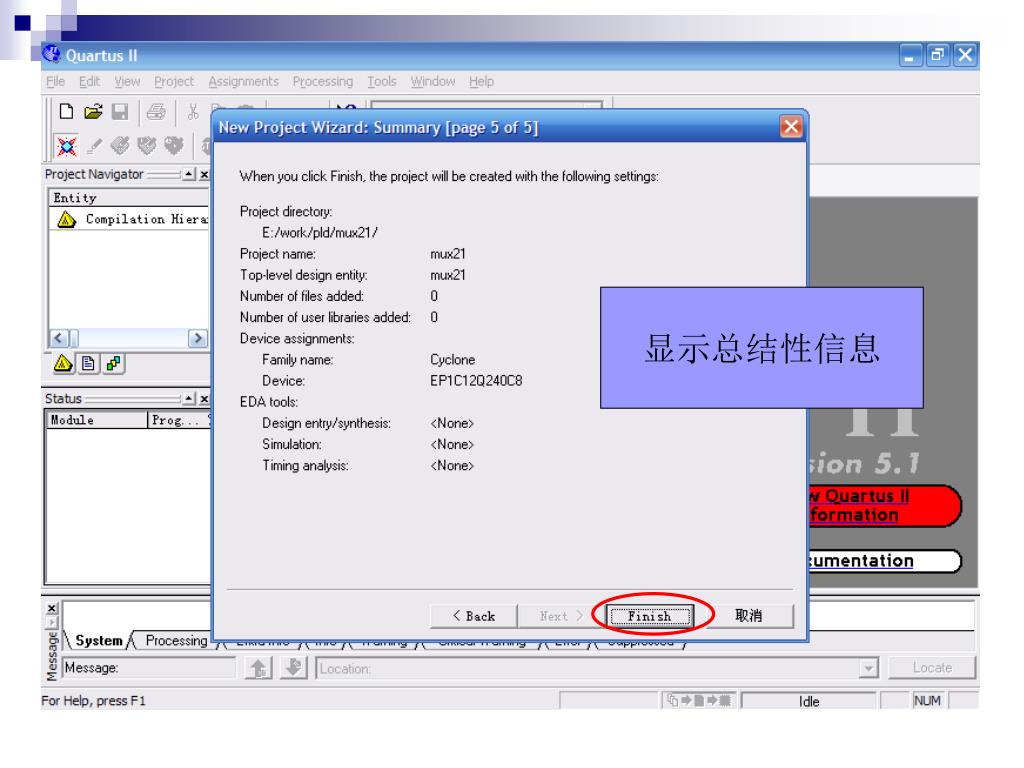Click the Top-level design entity label
1024x768 pixels.
pyautogui.click(x=304, y=275)
